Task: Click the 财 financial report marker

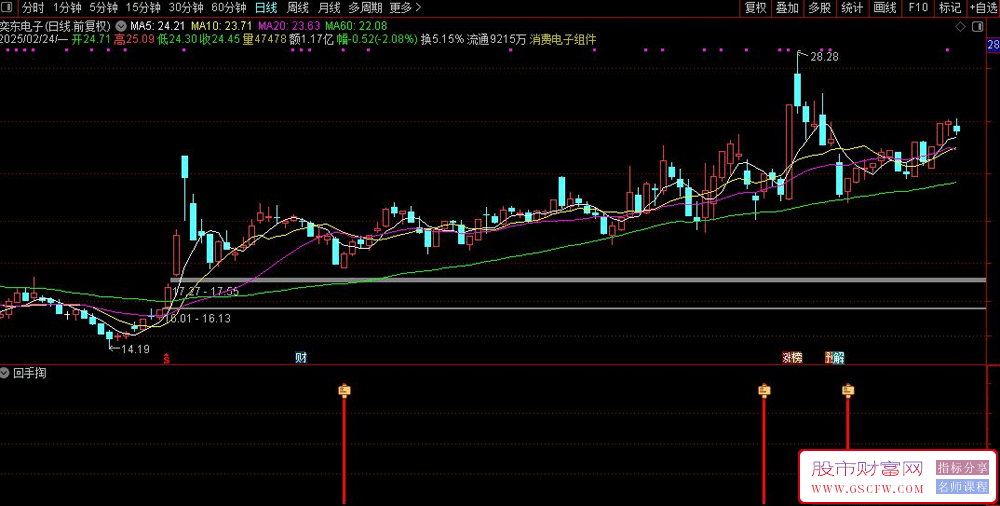Action: (x=301, y=357)
